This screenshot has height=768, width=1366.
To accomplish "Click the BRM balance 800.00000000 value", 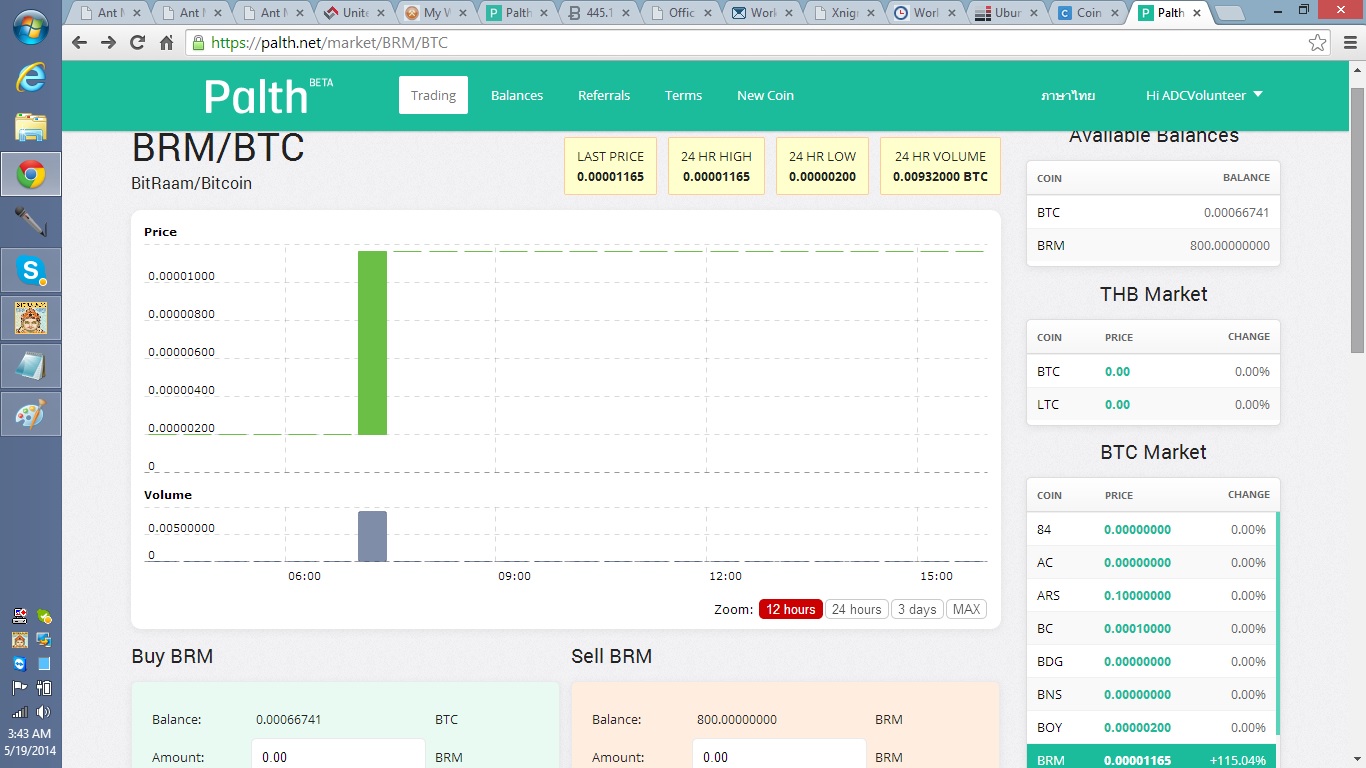I will [x=1230, y=245].
